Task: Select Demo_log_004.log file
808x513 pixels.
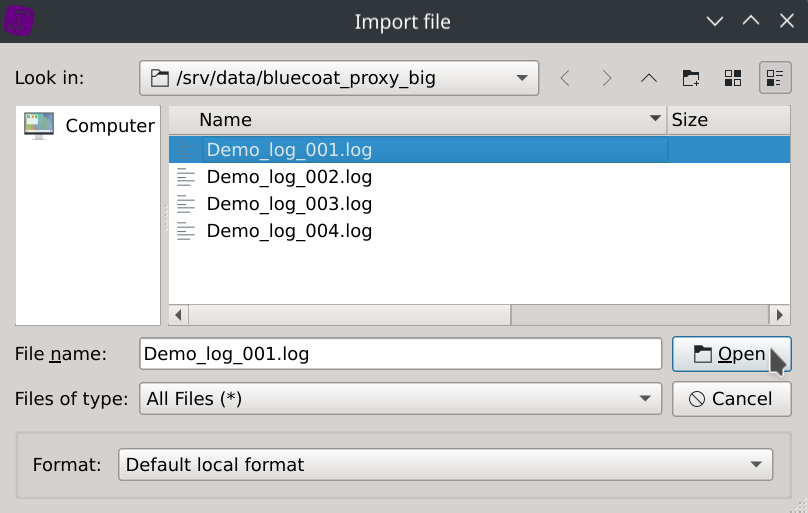Action: tap(288, 231)
